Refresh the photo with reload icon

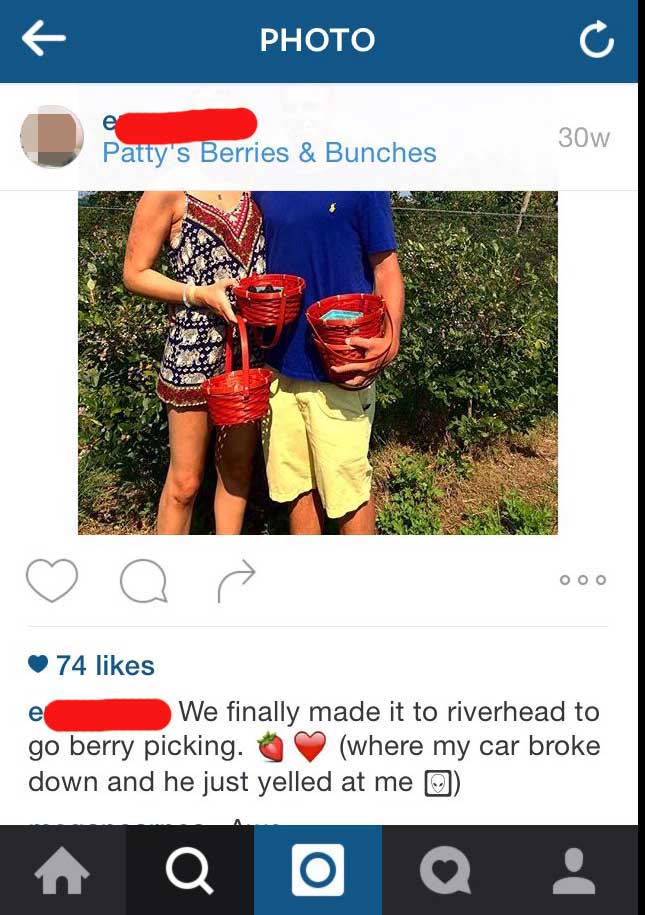tap(597, 39)
